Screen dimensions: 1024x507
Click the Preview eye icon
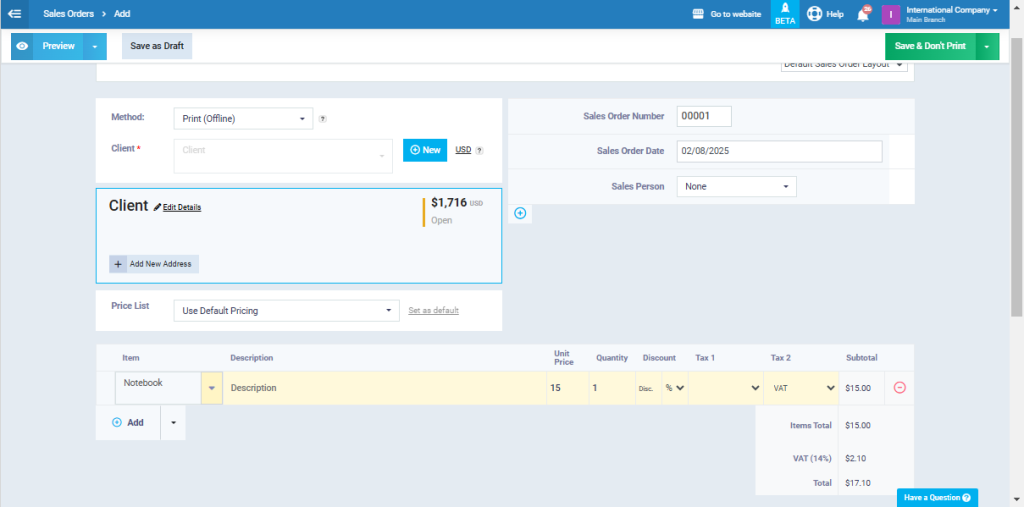click(x=22, y=46)
